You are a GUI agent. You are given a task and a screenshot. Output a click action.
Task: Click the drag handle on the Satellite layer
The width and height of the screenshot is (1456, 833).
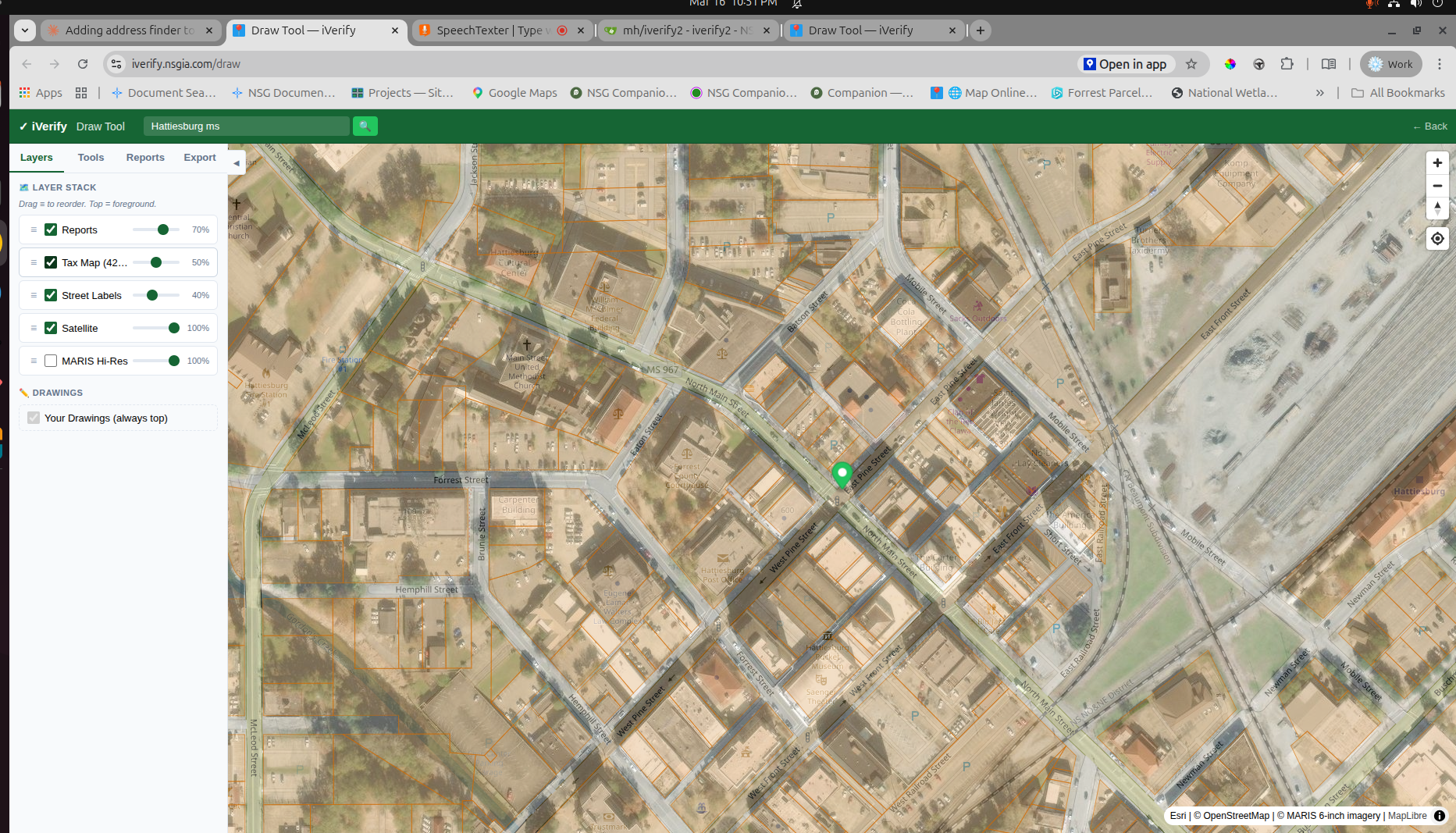tap(33, 328)
